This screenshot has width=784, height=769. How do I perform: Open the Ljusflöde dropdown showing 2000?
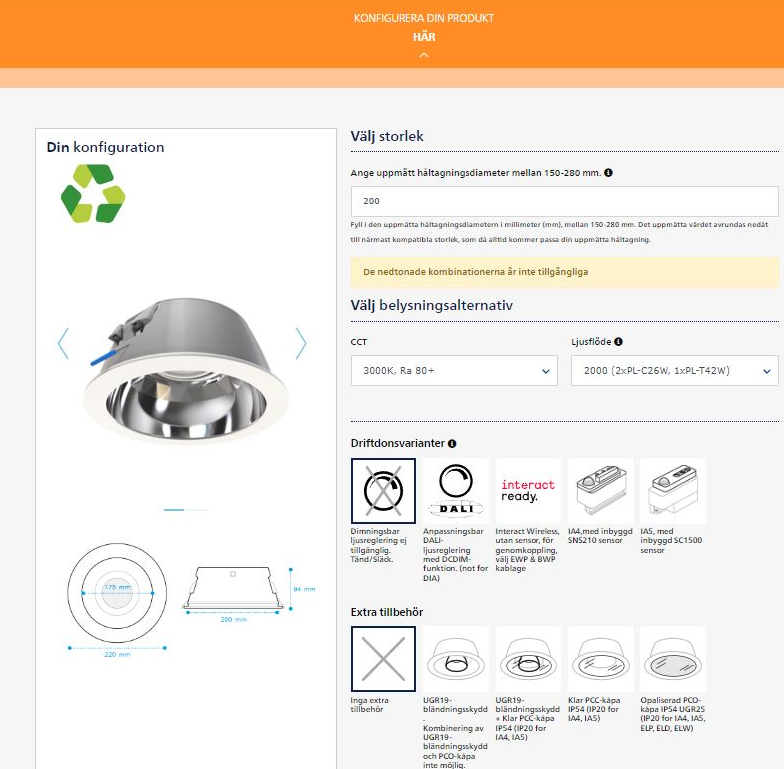[674, 370]
